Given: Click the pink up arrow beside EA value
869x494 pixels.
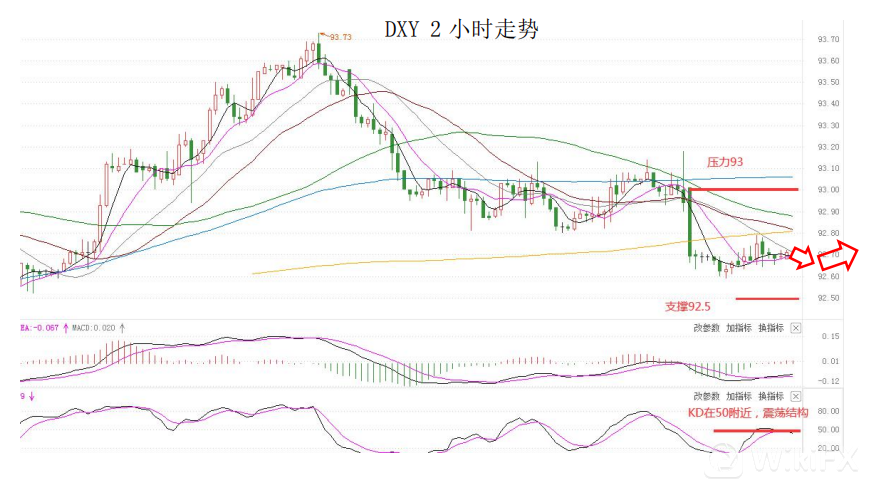Looking at the screenshot, I should point(65,327).
